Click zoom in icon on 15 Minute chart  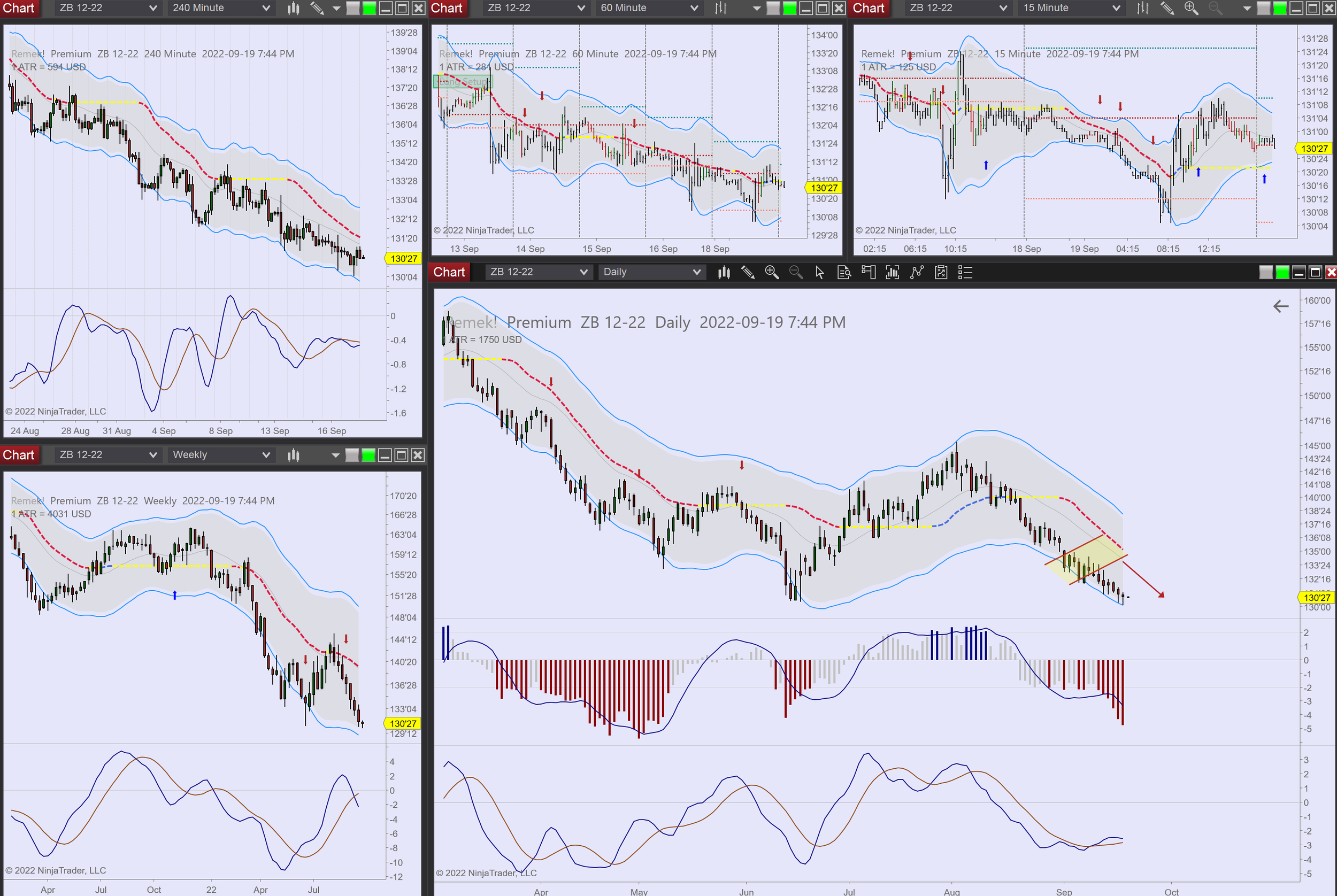coord(1191,8)
